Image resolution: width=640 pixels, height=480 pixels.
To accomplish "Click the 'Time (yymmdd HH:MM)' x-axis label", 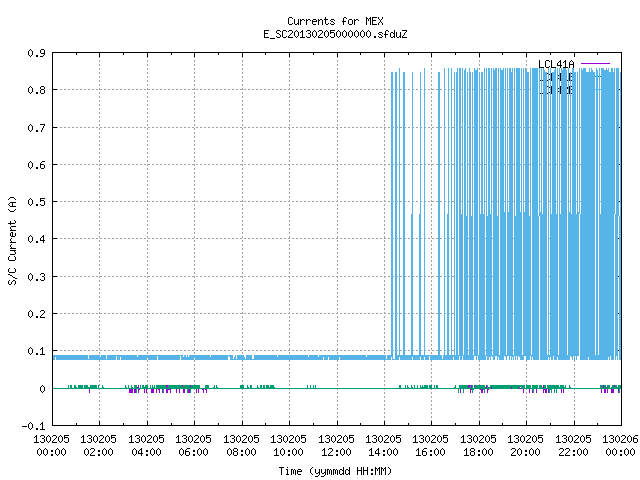I will (x=335, y=471).
